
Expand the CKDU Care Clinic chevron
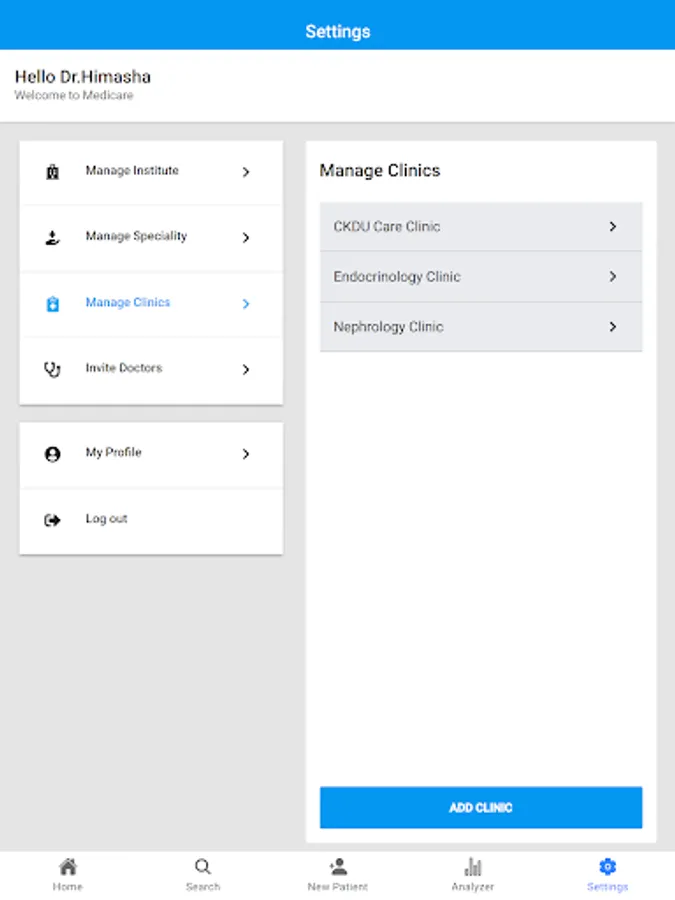[x=613, y=227]
